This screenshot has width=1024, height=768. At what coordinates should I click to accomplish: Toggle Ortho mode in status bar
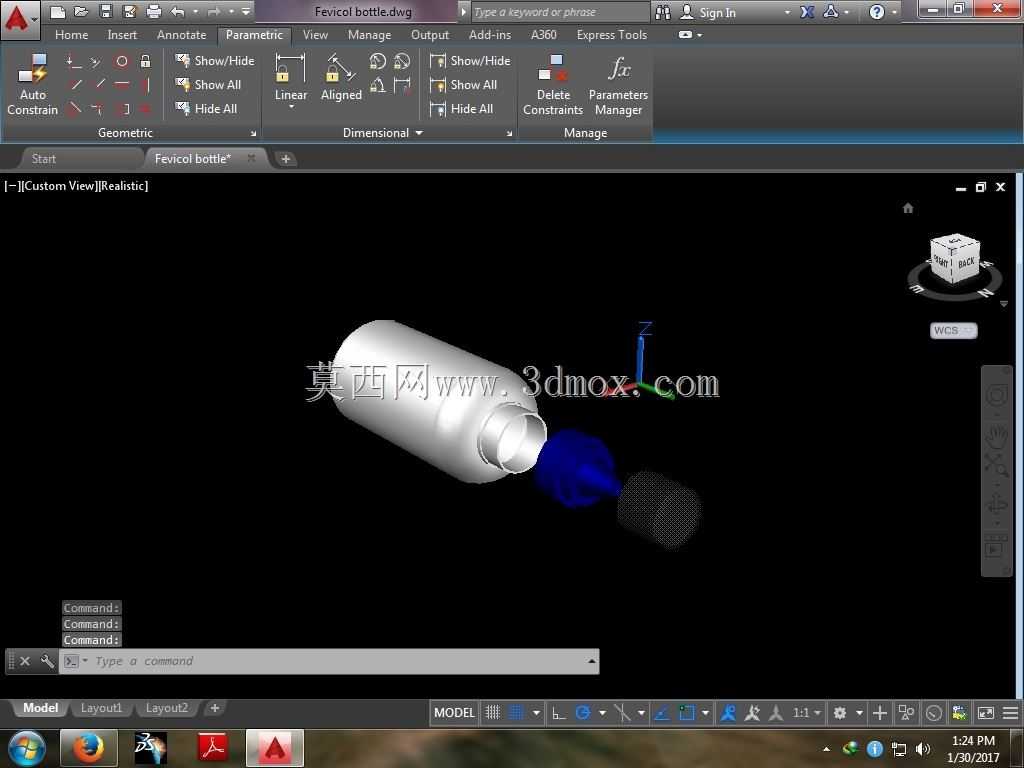click(x=558, y=712)
